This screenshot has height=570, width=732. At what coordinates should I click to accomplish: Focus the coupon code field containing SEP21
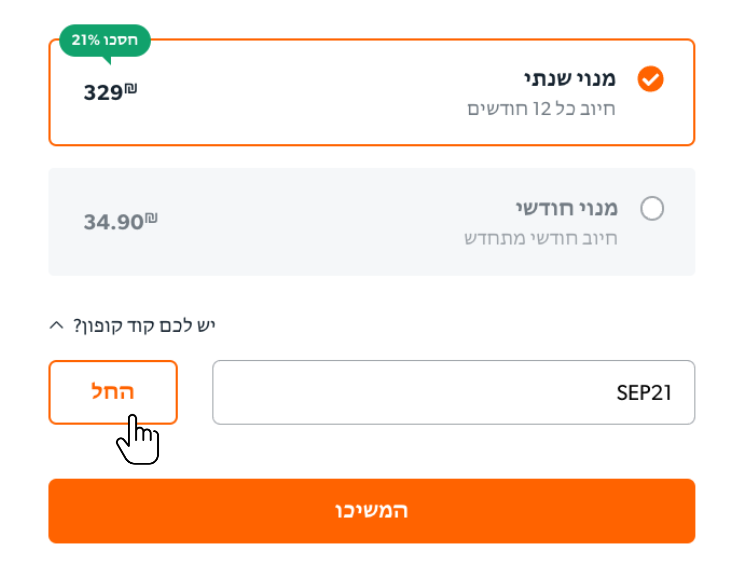(453, 392)
